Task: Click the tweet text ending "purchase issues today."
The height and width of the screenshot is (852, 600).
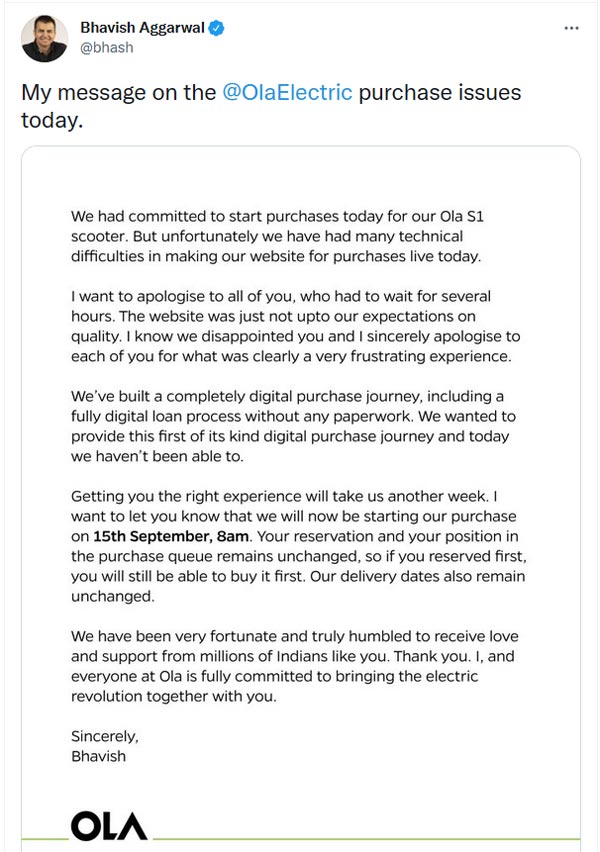Action: [270, 106]
